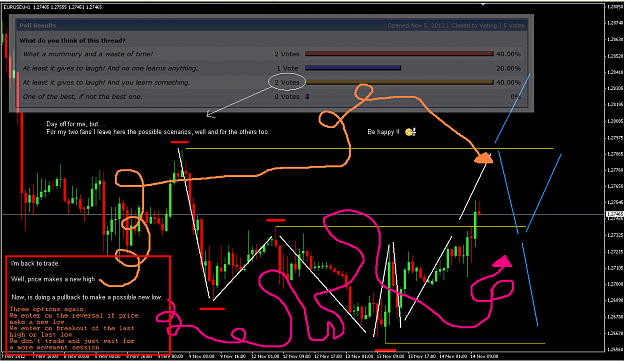This screenshot has width=625, height=361.
Task: Click the orange bar for 'you learn something' option
Action: point(399,82)
